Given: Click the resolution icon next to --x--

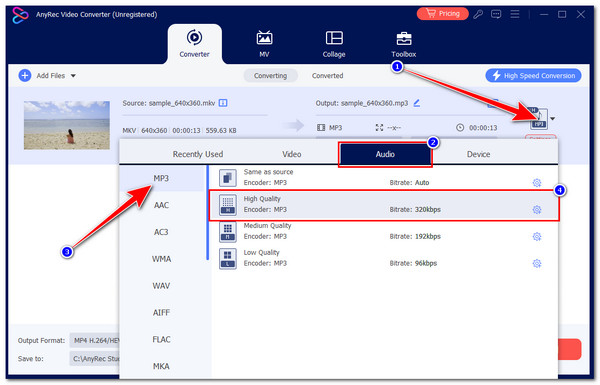Looking at the screenshot, I should (x=379, y=127).
